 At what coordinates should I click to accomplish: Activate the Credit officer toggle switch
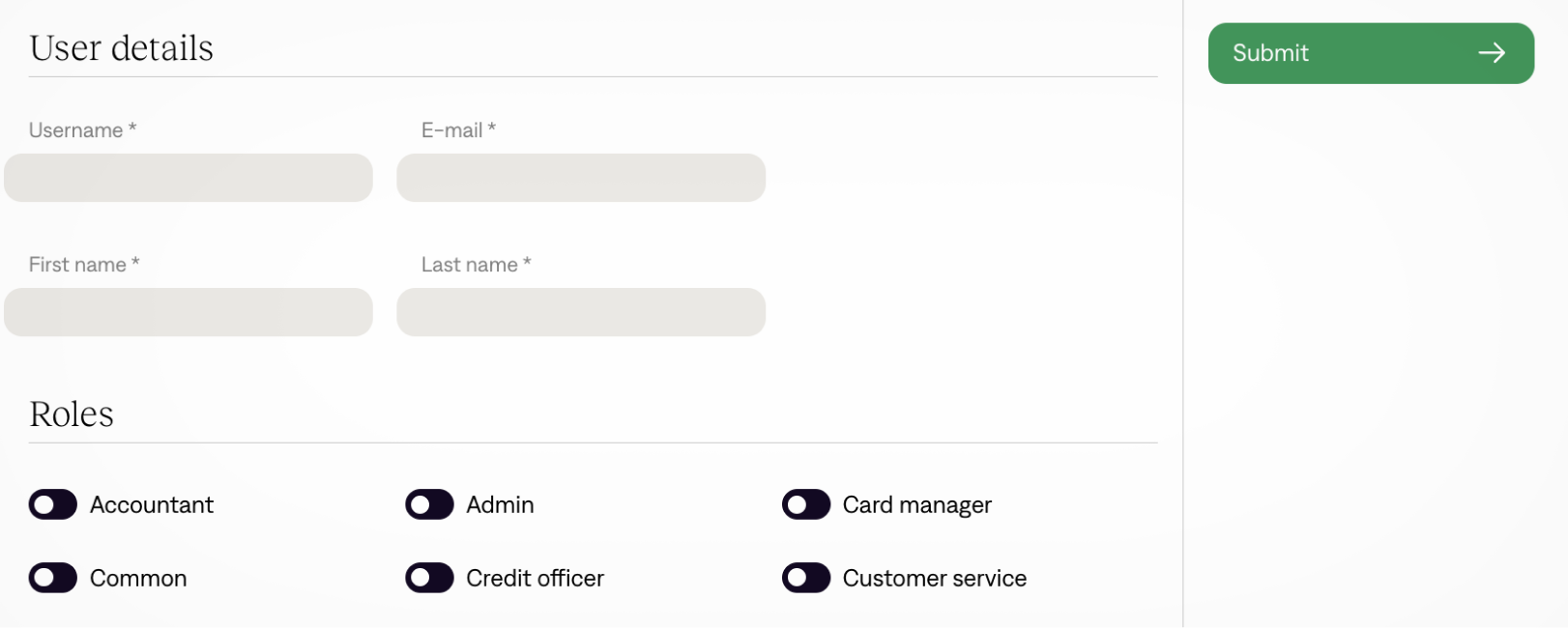point(429,578)
